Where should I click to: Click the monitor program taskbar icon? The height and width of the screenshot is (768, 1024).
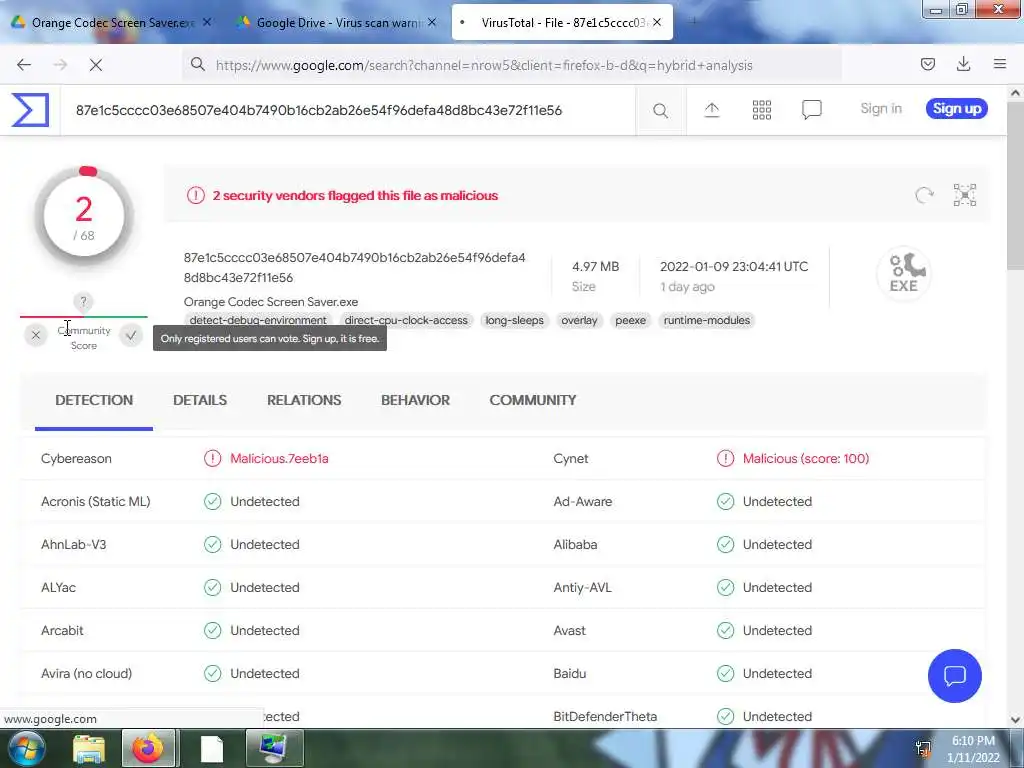pyautogui.click(x=274, y=748)
